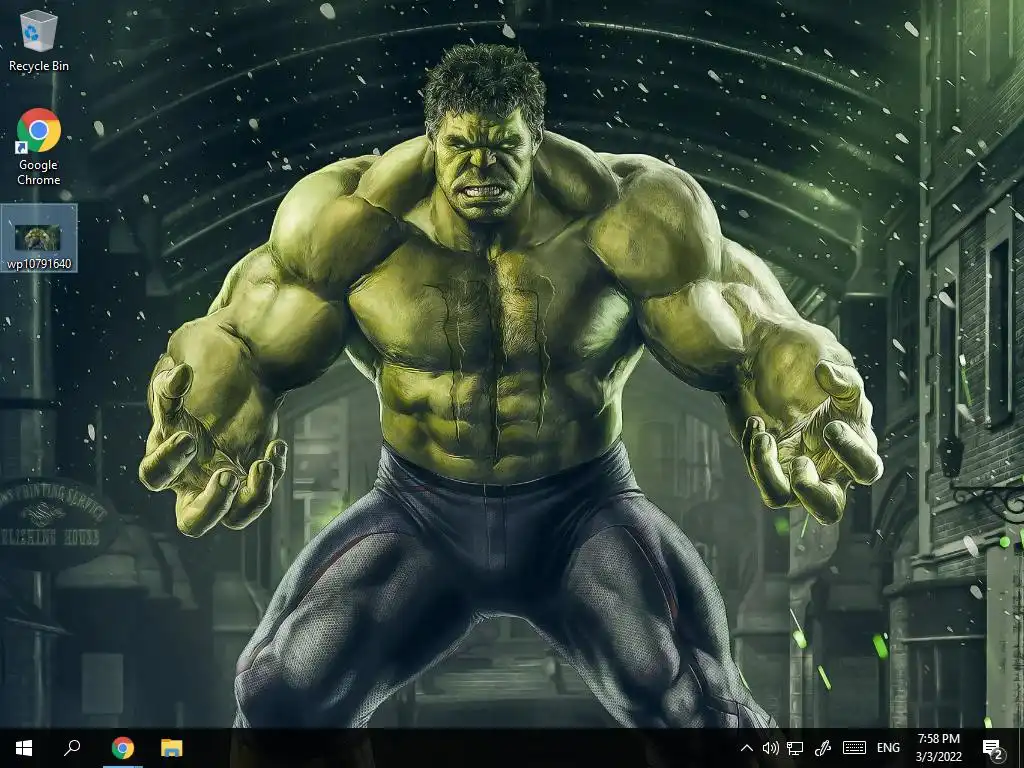Screen dimensions: 1024x768
Task: Open the Windows Ink pen tray icon
Action: point(822,748)
